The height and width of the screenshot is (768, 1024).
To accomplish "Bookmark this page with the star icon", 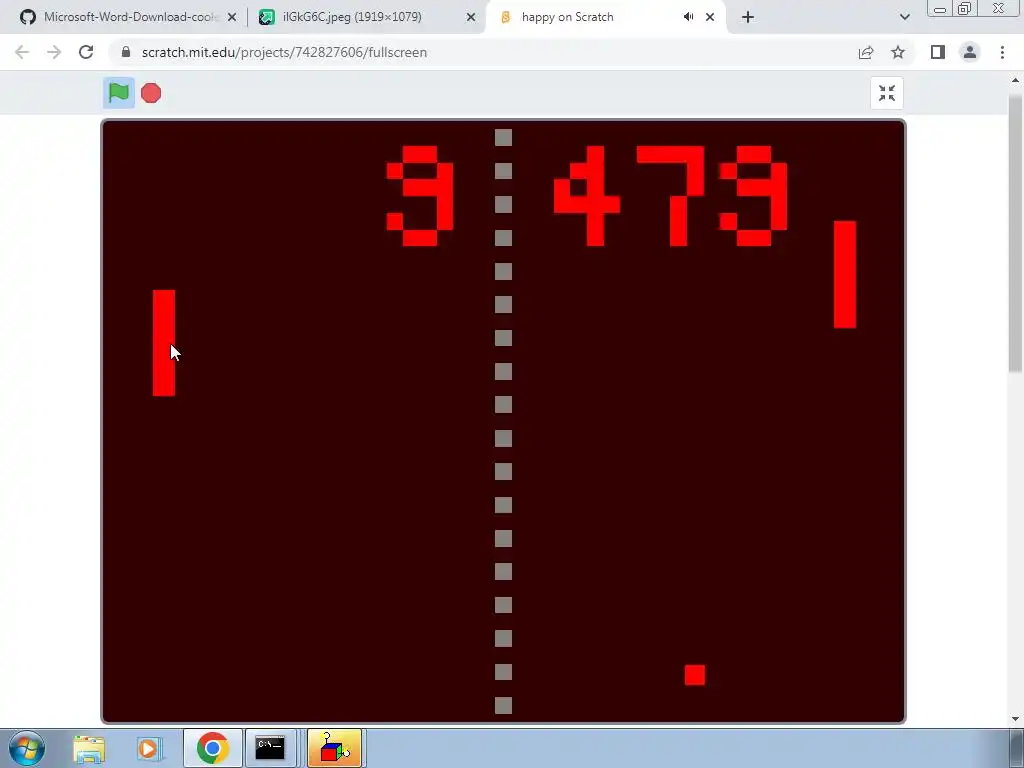I will [898, 52].
